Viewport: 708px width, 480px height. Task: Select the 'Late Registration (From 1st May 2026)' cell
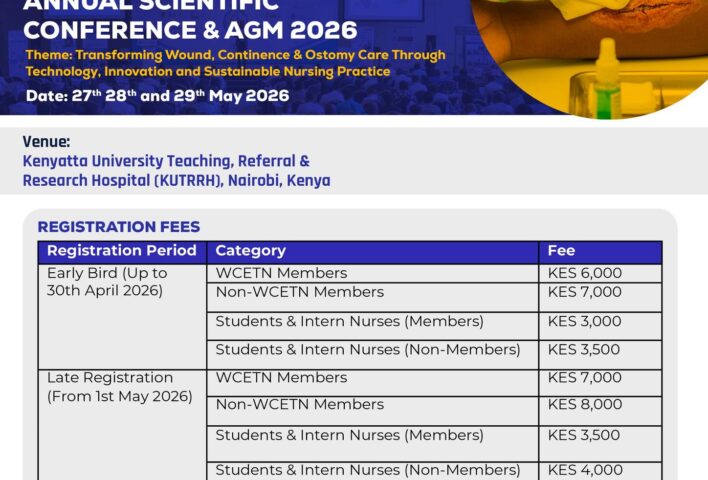[122, 425]
